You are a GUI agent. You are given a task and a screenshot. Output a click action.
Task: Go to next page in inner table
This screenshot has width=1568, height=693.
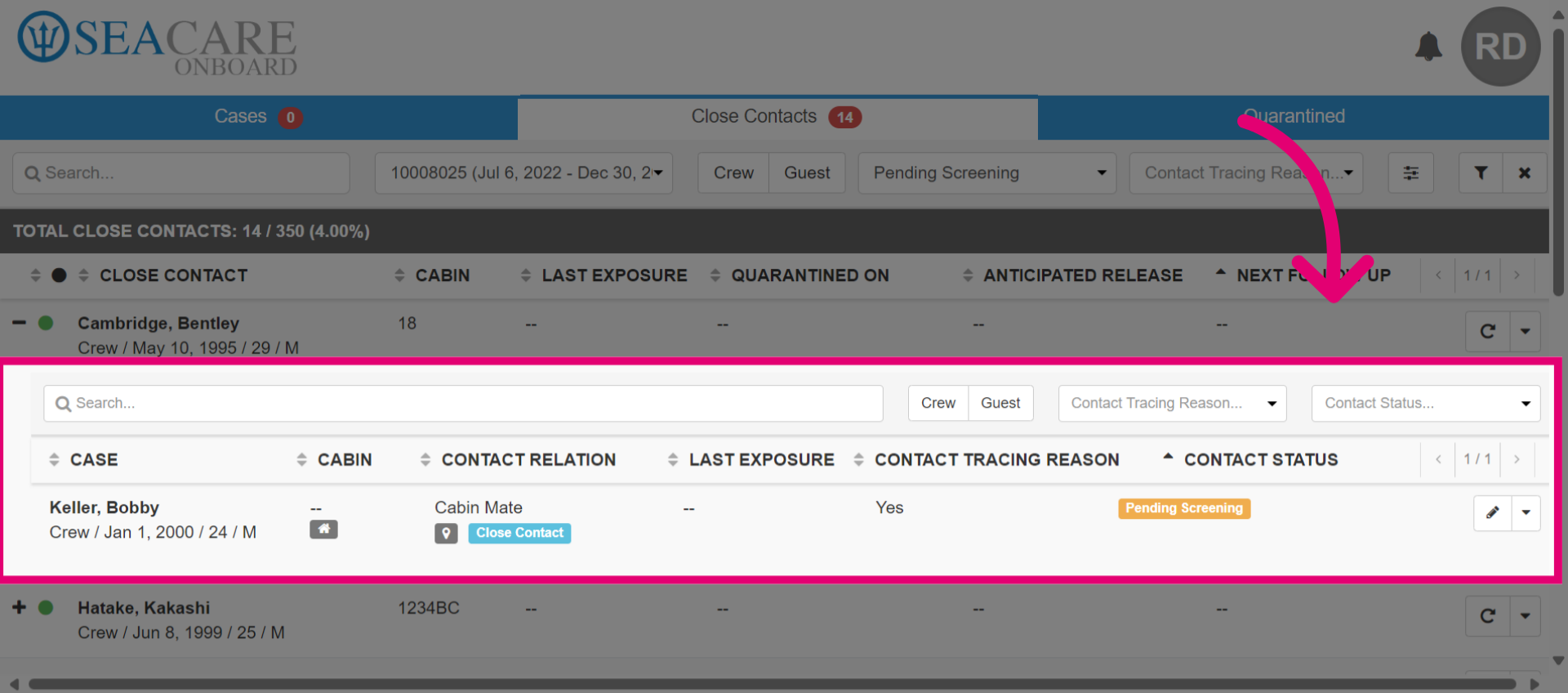tap(1517, 459)
